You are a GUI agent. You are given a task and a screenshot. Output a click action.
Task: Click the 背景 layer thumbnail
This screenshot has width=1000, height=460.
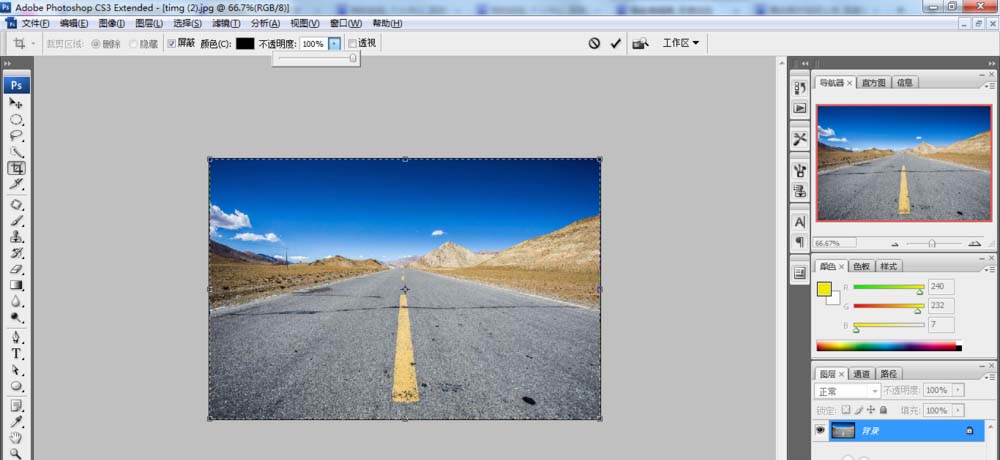(x=843, y=431)
